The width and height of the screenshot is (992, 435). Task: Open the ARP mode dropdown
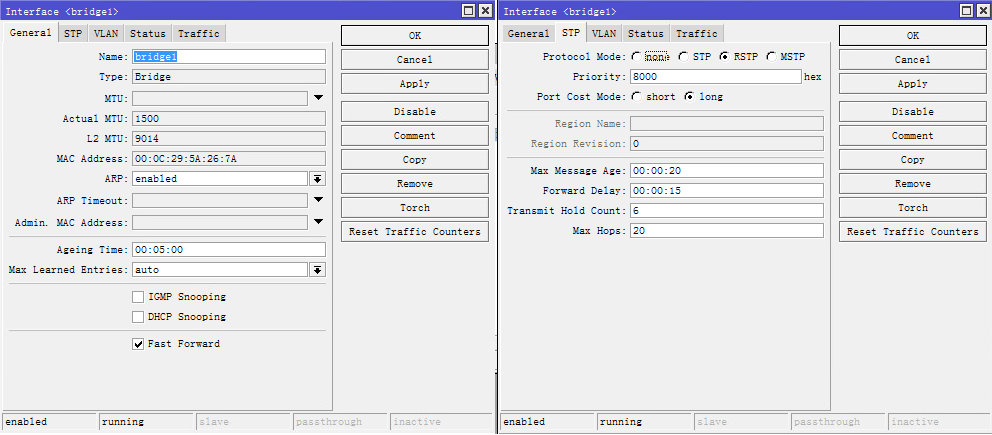(x=318, y=179)
